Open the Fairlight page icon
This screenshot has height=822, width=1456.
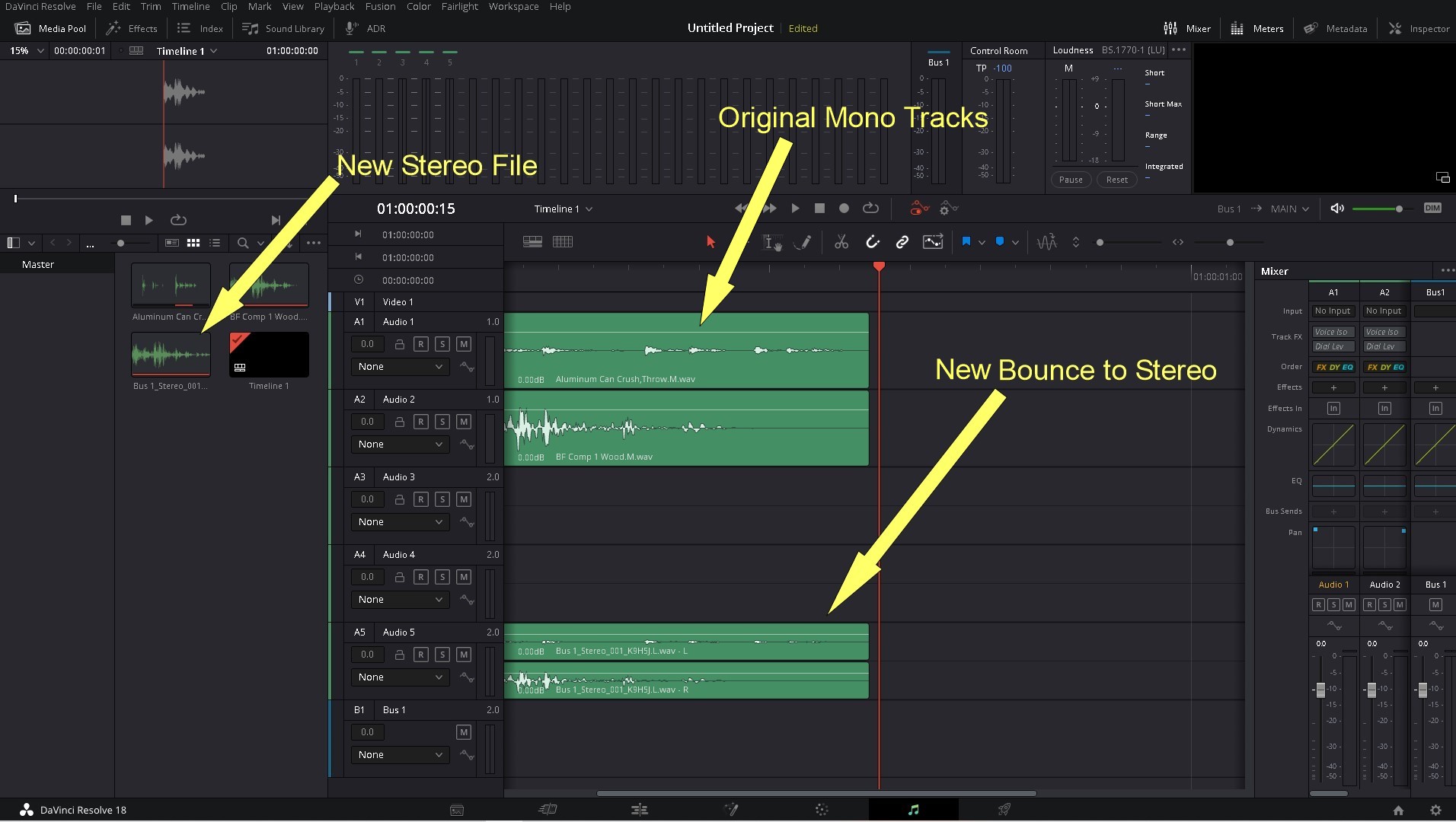click(x=914, y=810)
